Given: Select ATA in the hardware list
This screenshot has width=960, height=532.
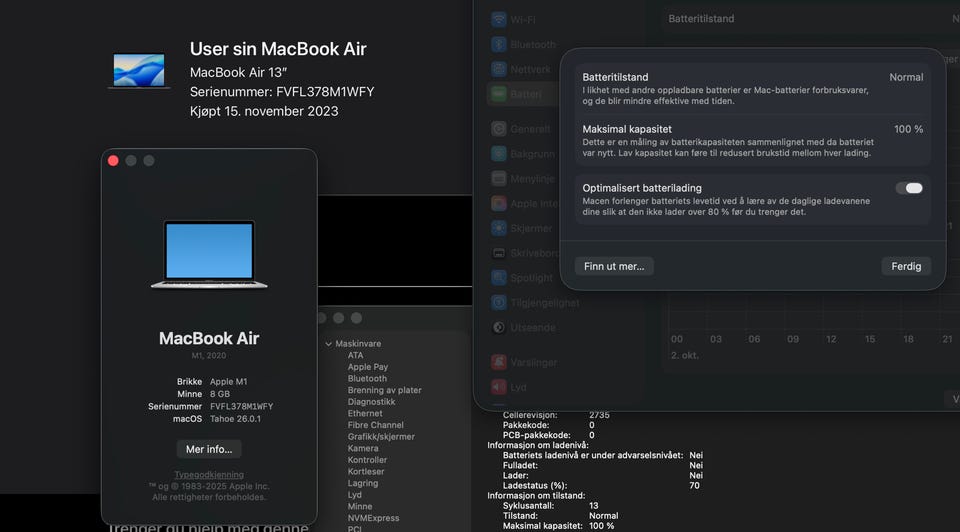Looking at the screenshot, I should [355, 355].
